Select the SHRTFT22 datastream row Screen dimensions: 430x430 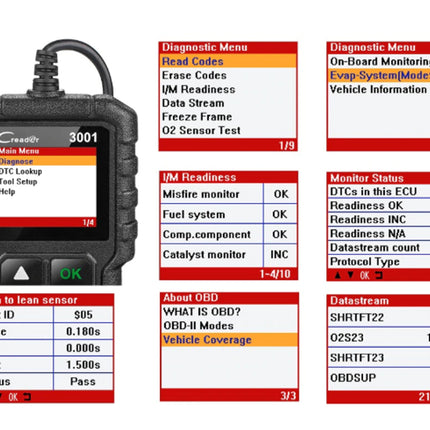pyautogui.click(x=379, y=317)
